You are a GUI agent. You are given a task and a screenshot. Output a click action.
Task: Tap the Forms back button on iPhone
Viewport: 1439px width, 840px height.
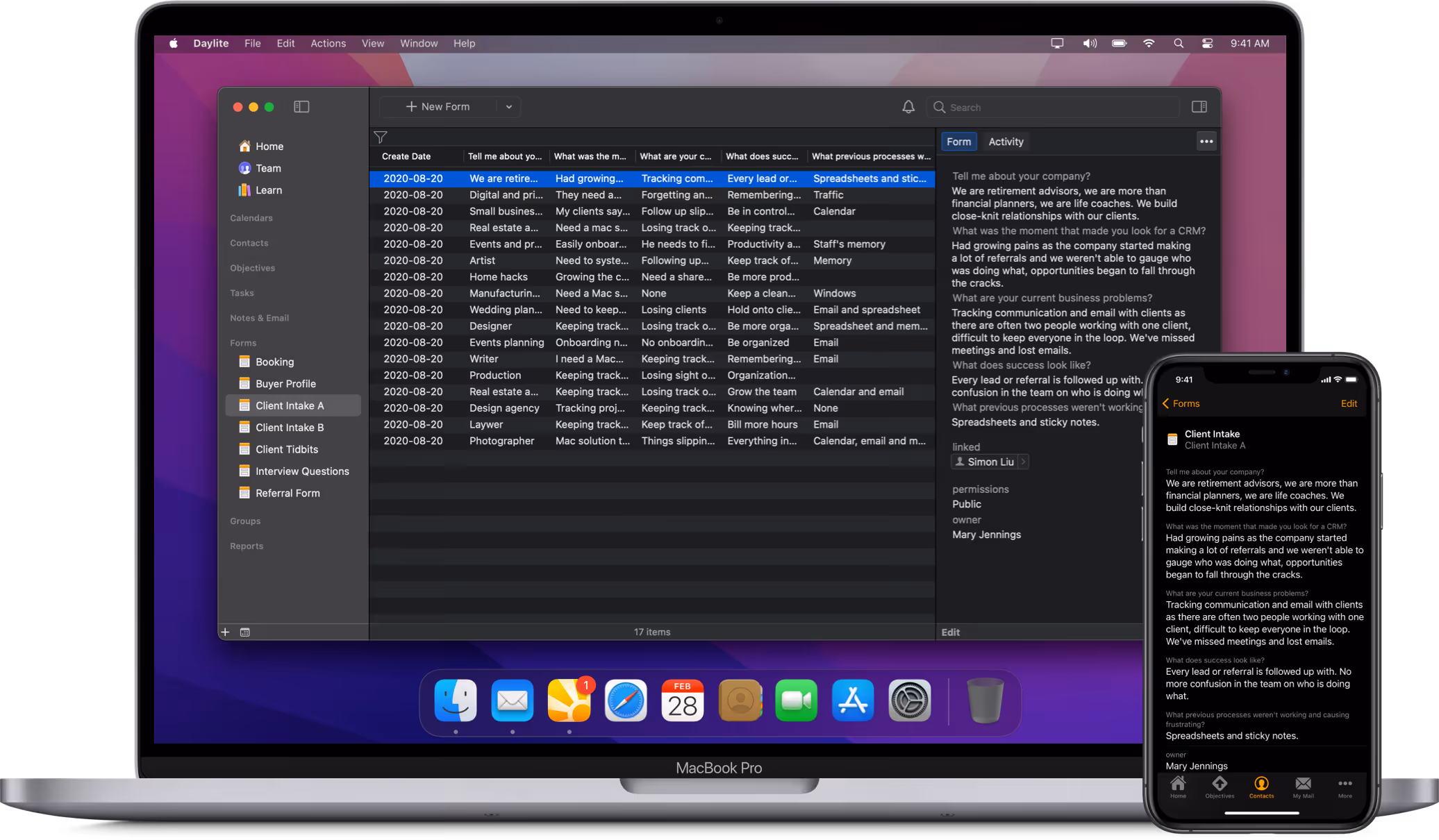click(1181, 403)
